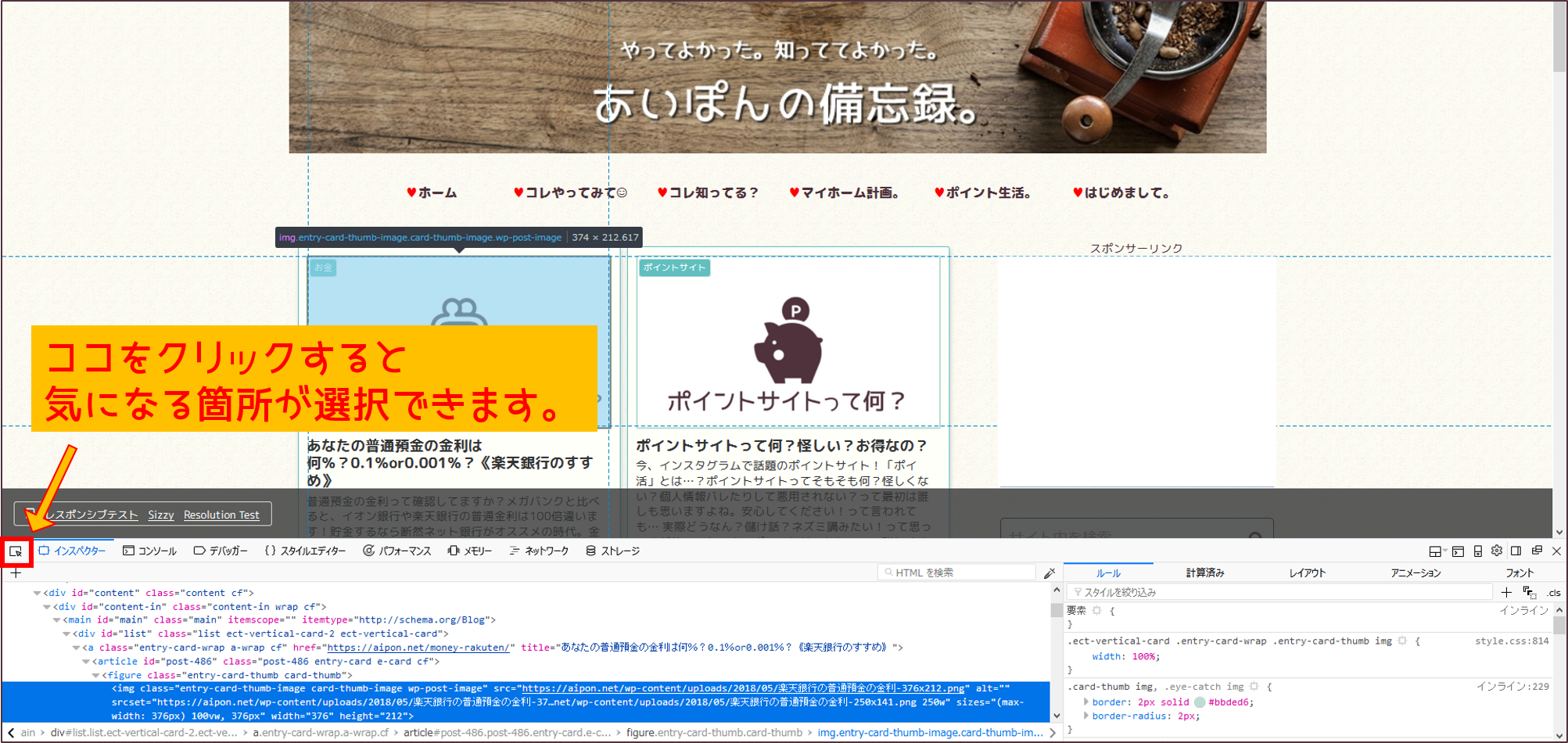Open the パフォーマンス tab
Image resolution: width=1568 pixels, height=743 pixels.
(x=397, y=551)
